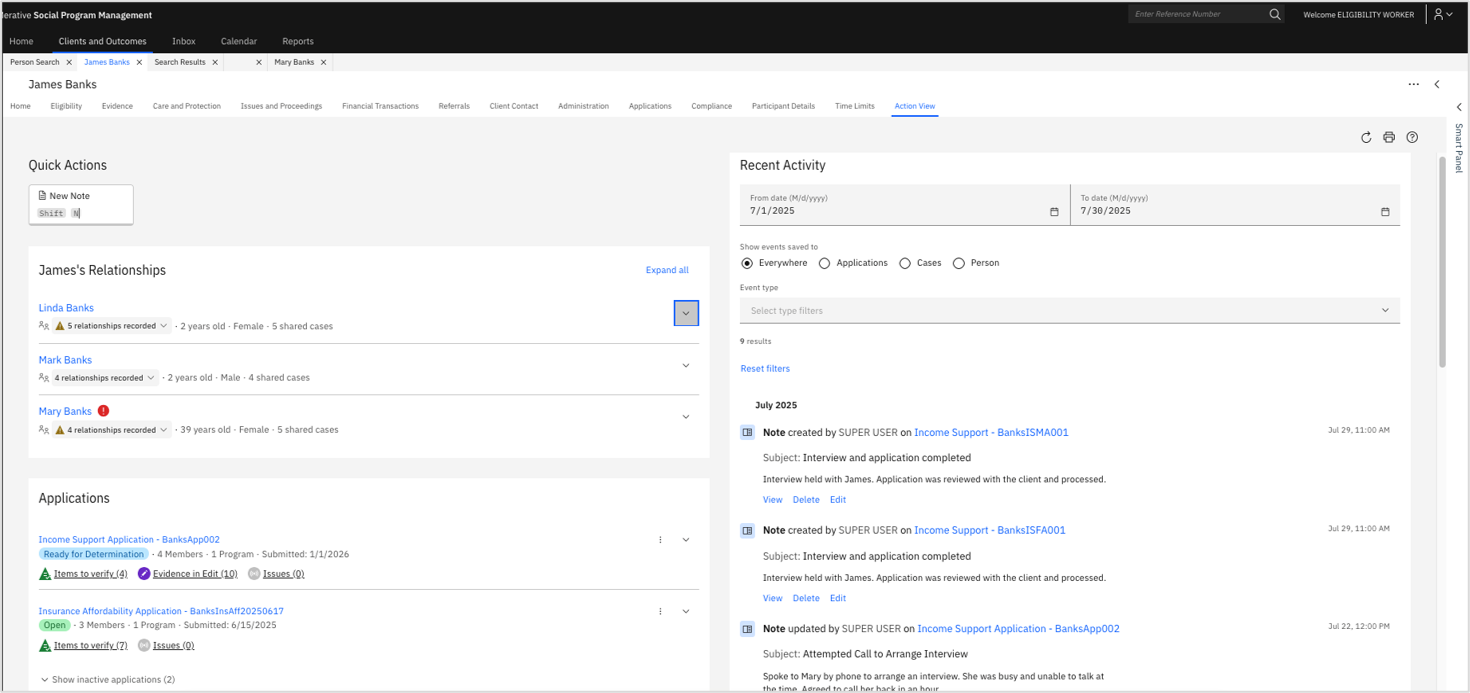Switch to the Evidence tab
Viewport: 1470px width, 693px height.
coord(117,106)
